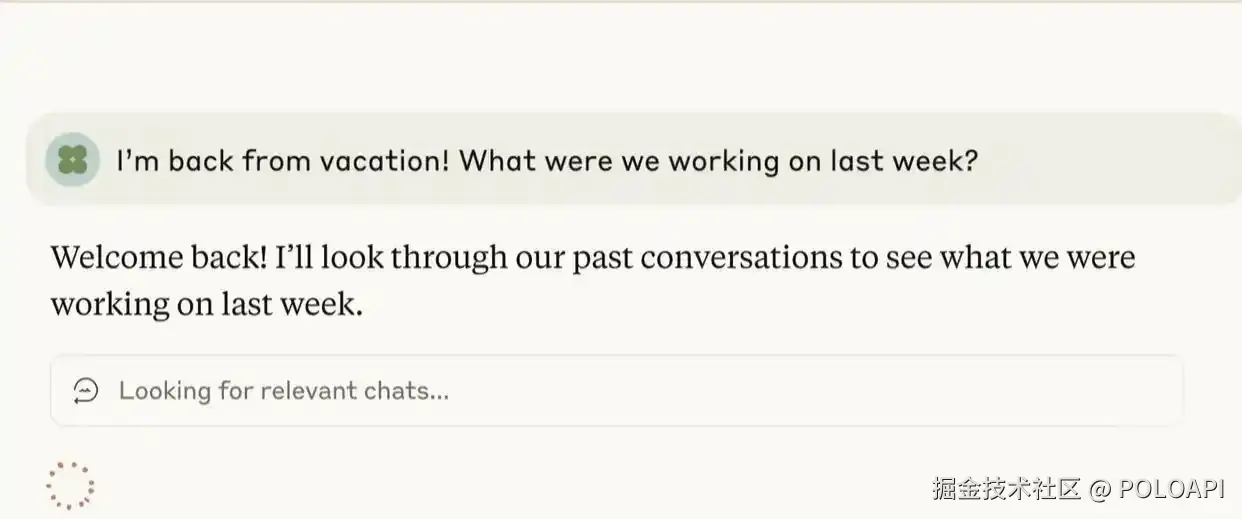Click the chat search icon in status box
Viewport: 1242px width, 519px height.
point(86,390)
